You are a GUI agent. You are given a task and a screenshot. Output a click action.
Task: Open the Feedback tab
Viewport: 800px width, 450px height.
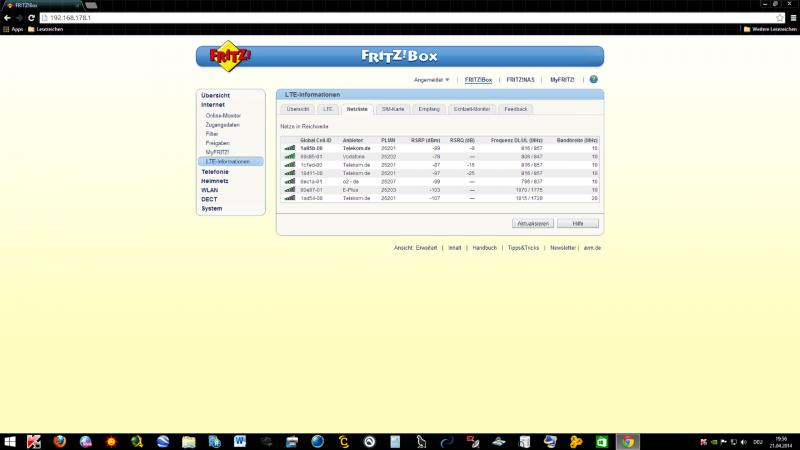[516, 109]
